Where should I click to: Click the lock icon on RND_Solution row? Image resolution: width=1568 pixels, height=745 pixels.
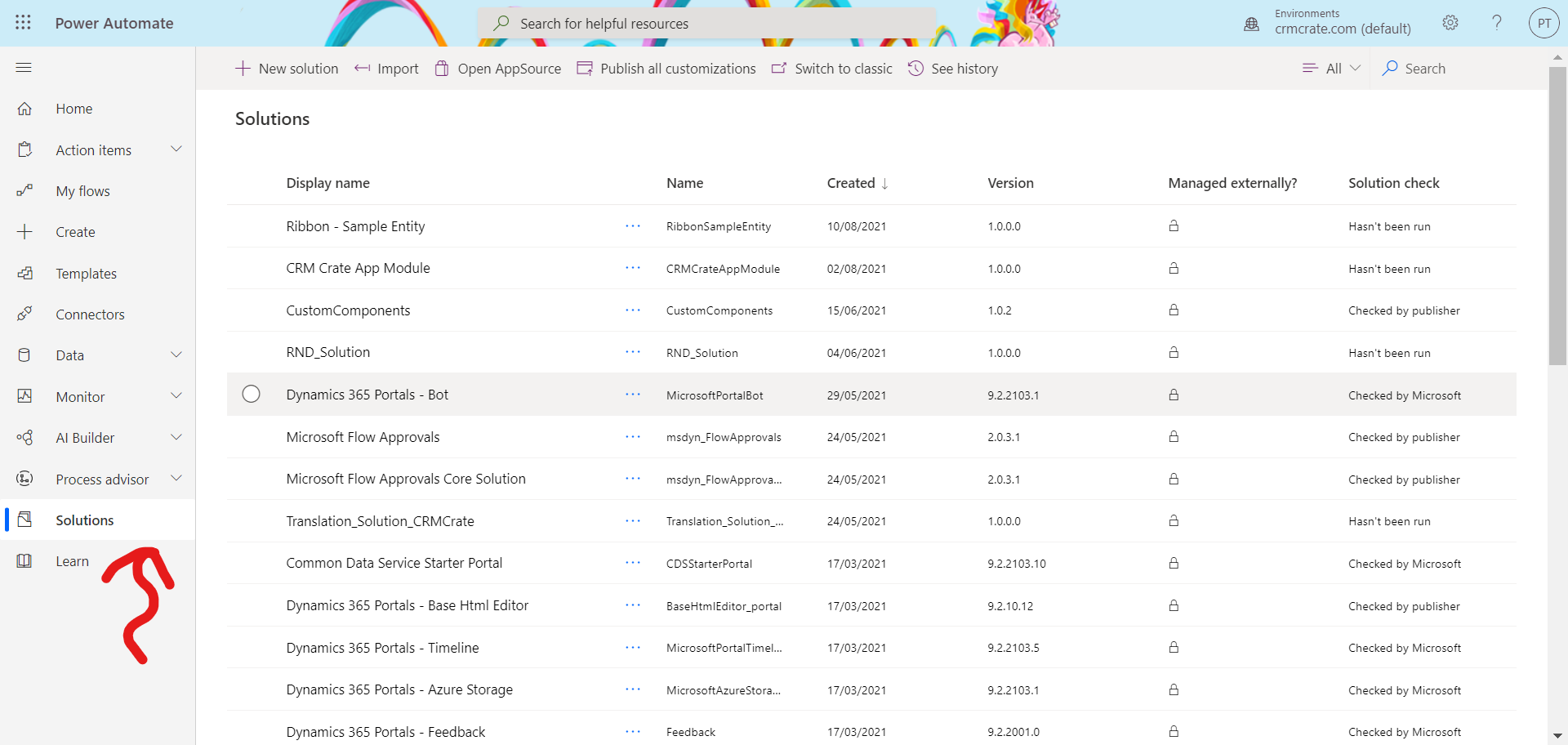click(x=1174, y=353)
